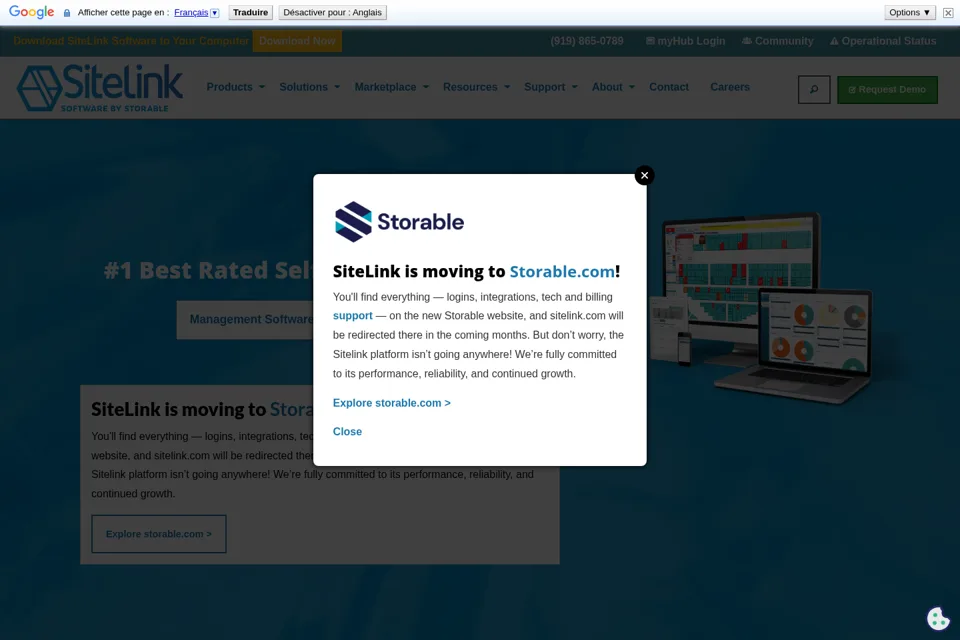Expand the About menu

[613, 87]
